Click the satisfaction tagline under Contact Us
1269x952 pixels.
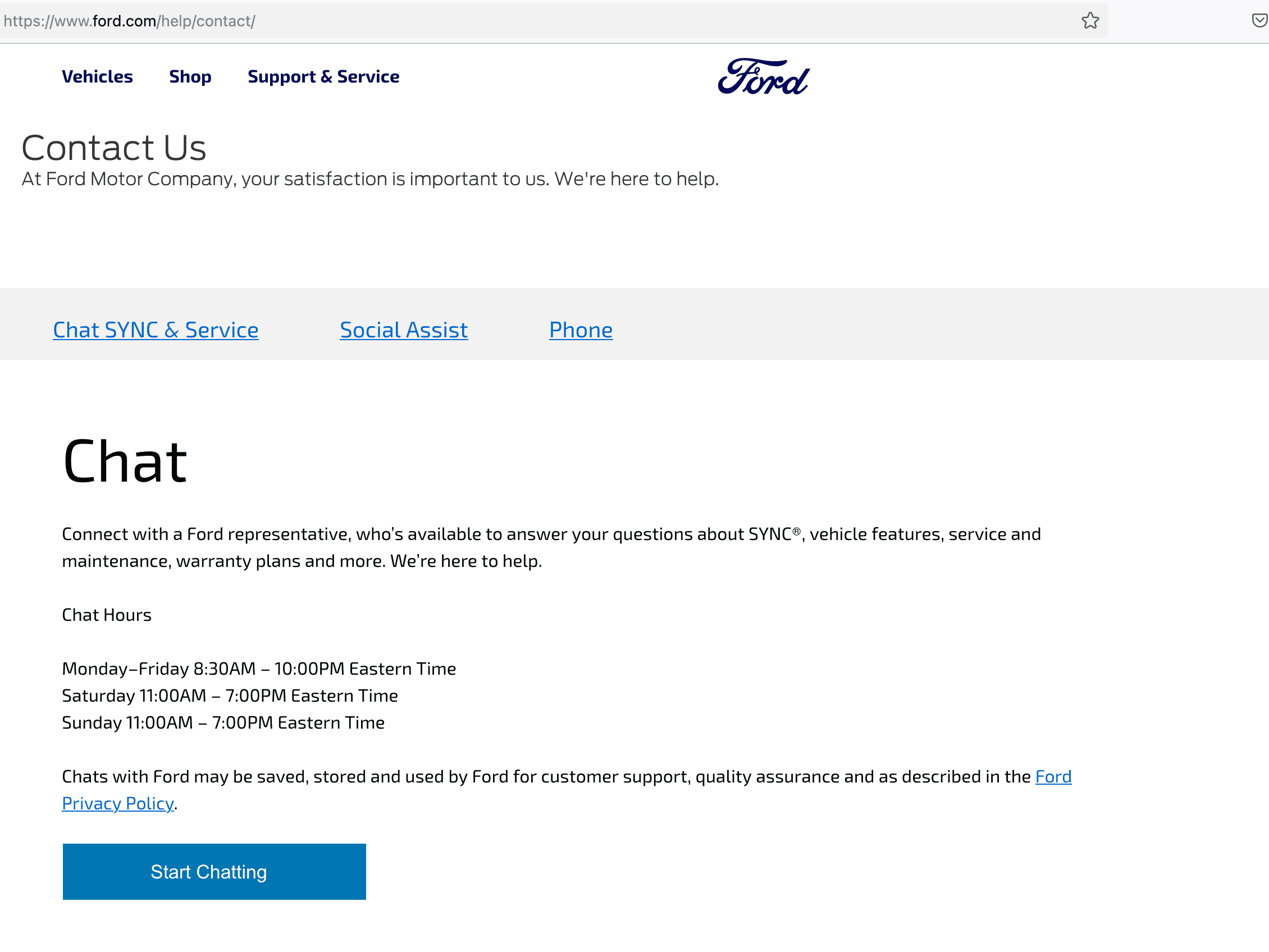pos(371,180)
